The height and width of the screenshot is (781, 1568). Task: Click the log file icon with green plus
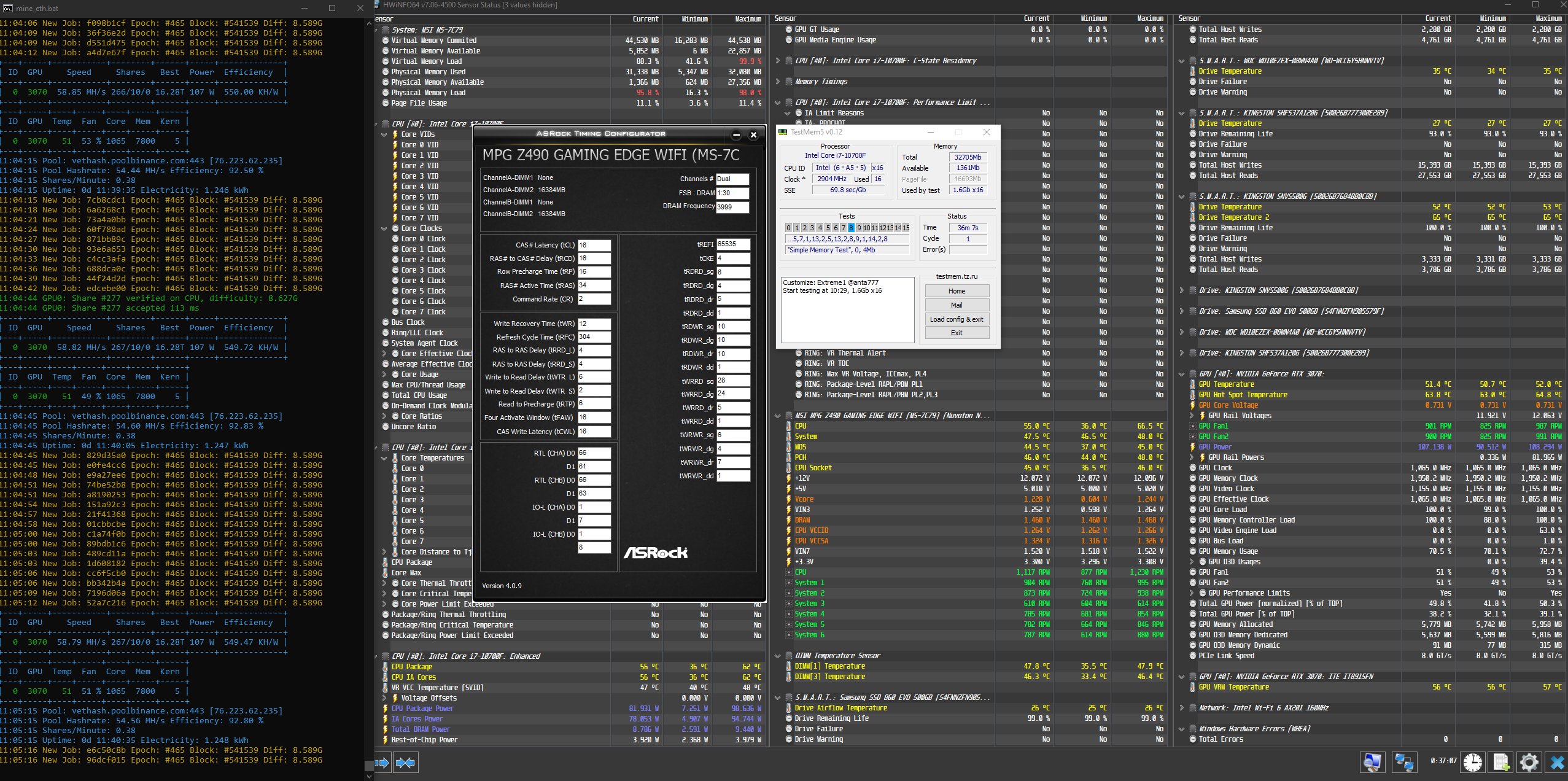point(1501,763)
